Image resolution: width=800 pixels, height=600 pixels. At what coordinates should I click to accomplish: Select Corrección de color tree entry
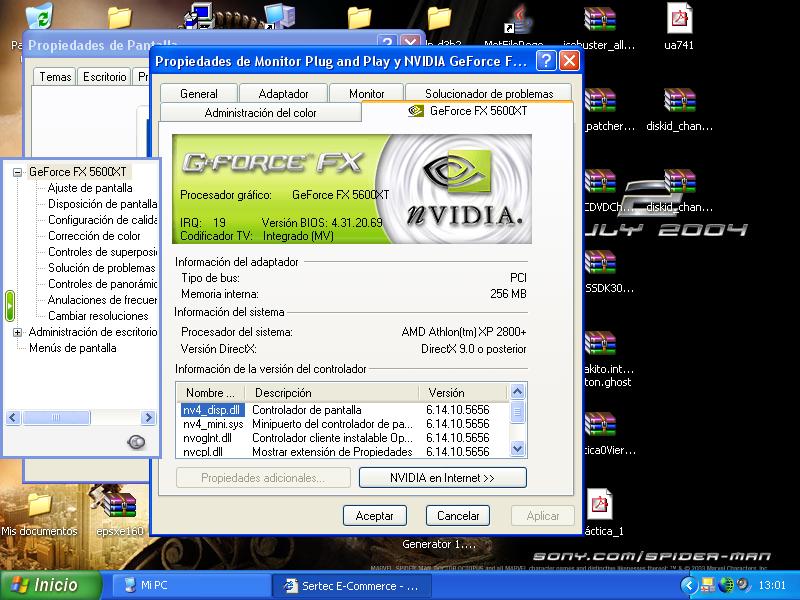[x=94, y=236]
